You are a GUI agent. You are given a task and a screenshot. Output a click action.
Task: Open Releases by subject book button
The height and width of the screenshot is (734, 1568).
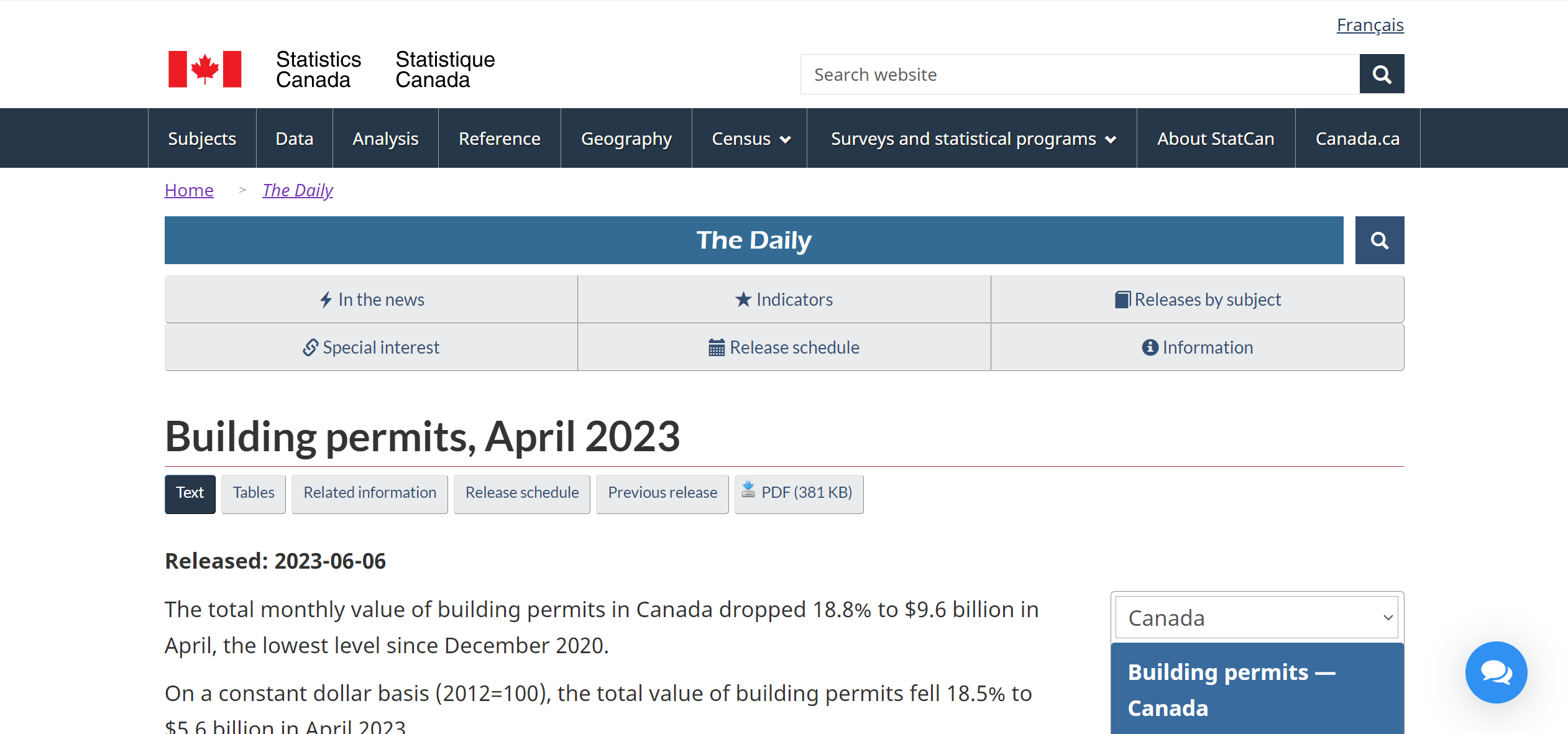pyautogui.click(x=1197, y=300)
